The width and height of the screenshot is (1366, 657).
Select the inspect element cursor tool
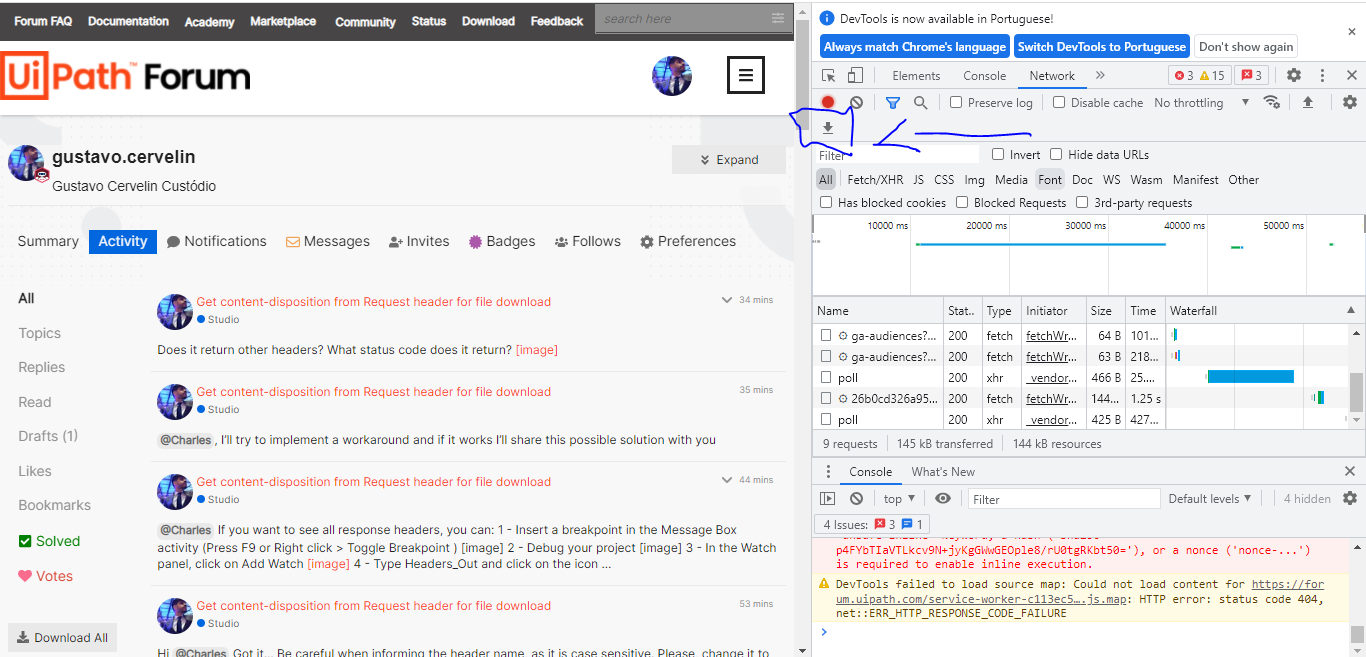pyautogui.click(x=826, y=75)
